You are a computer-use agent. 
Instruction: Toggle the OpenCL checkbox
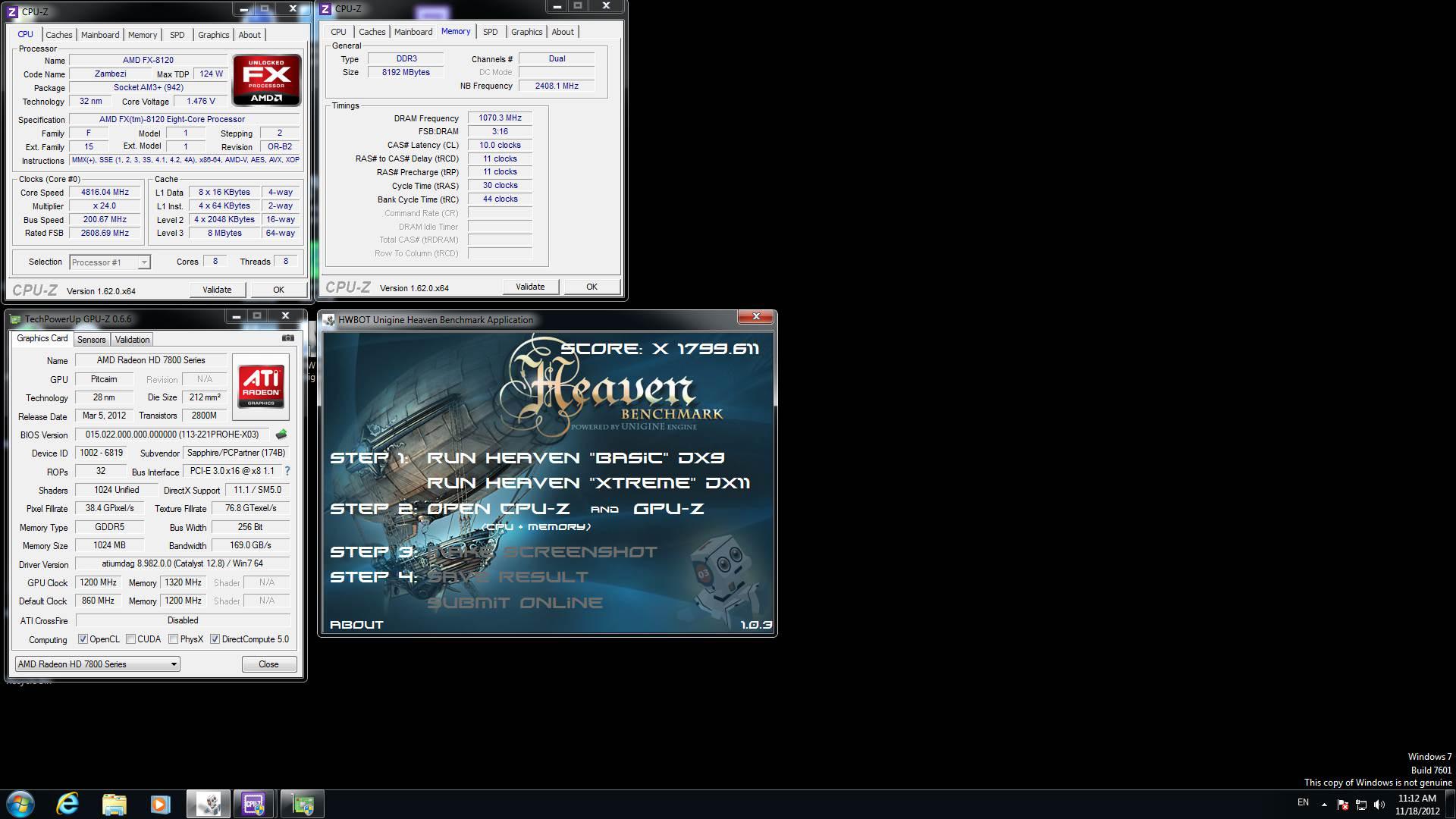click(83, 639)
